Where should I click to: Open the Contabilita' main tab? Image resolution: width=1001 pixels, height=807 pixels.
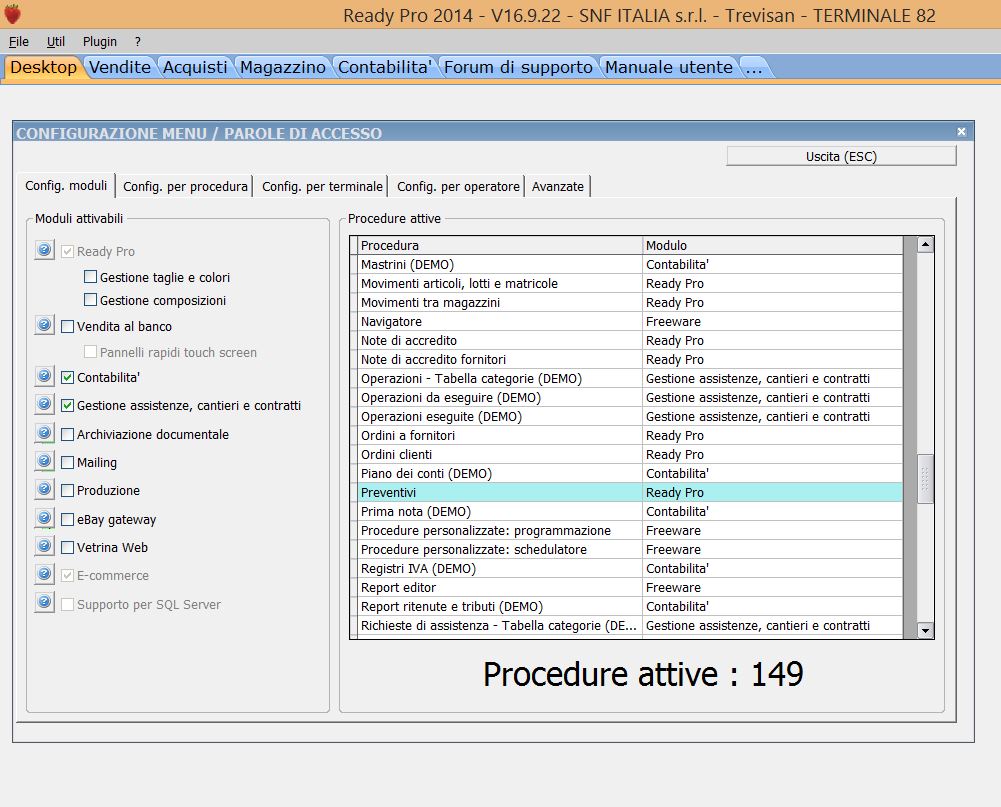point(385,67)
